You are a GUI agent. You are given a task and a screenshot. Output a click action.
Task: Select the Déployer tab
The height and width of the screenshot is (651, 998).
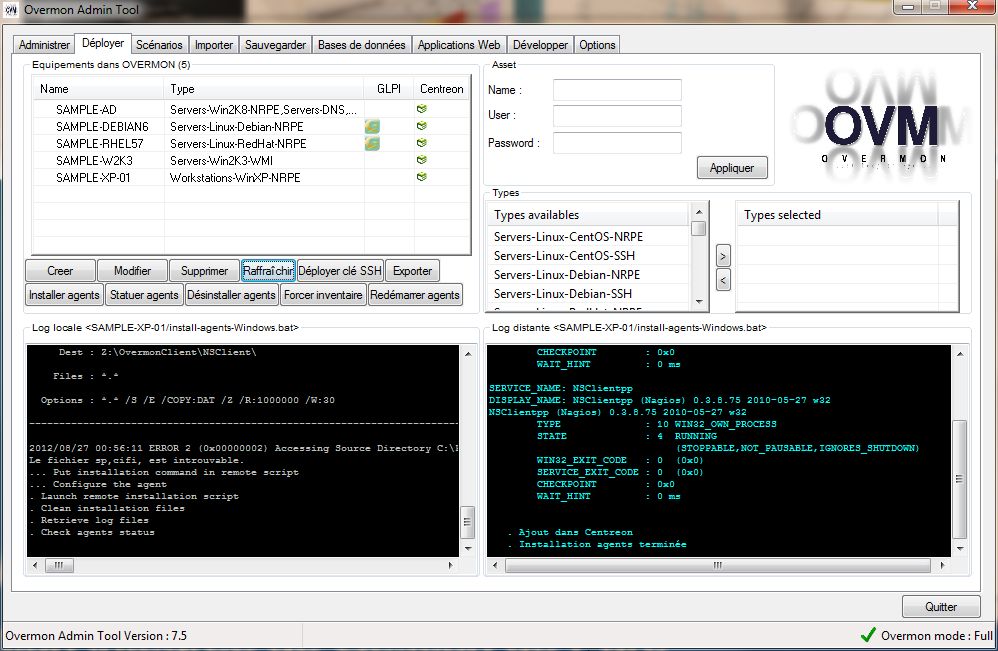point(103,43)
